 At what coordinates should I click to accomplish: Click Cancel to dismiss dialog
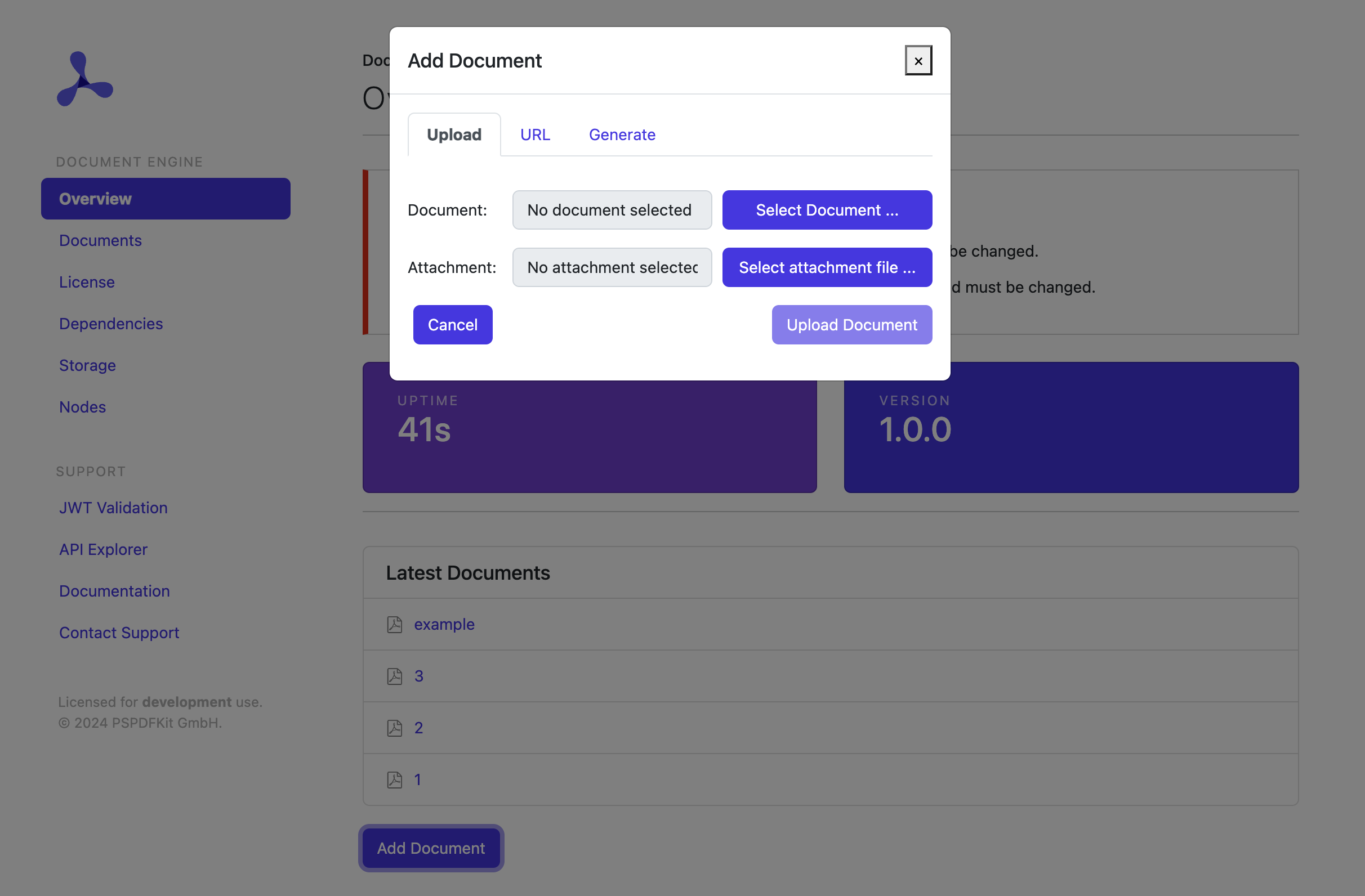[x=452, y=324]
